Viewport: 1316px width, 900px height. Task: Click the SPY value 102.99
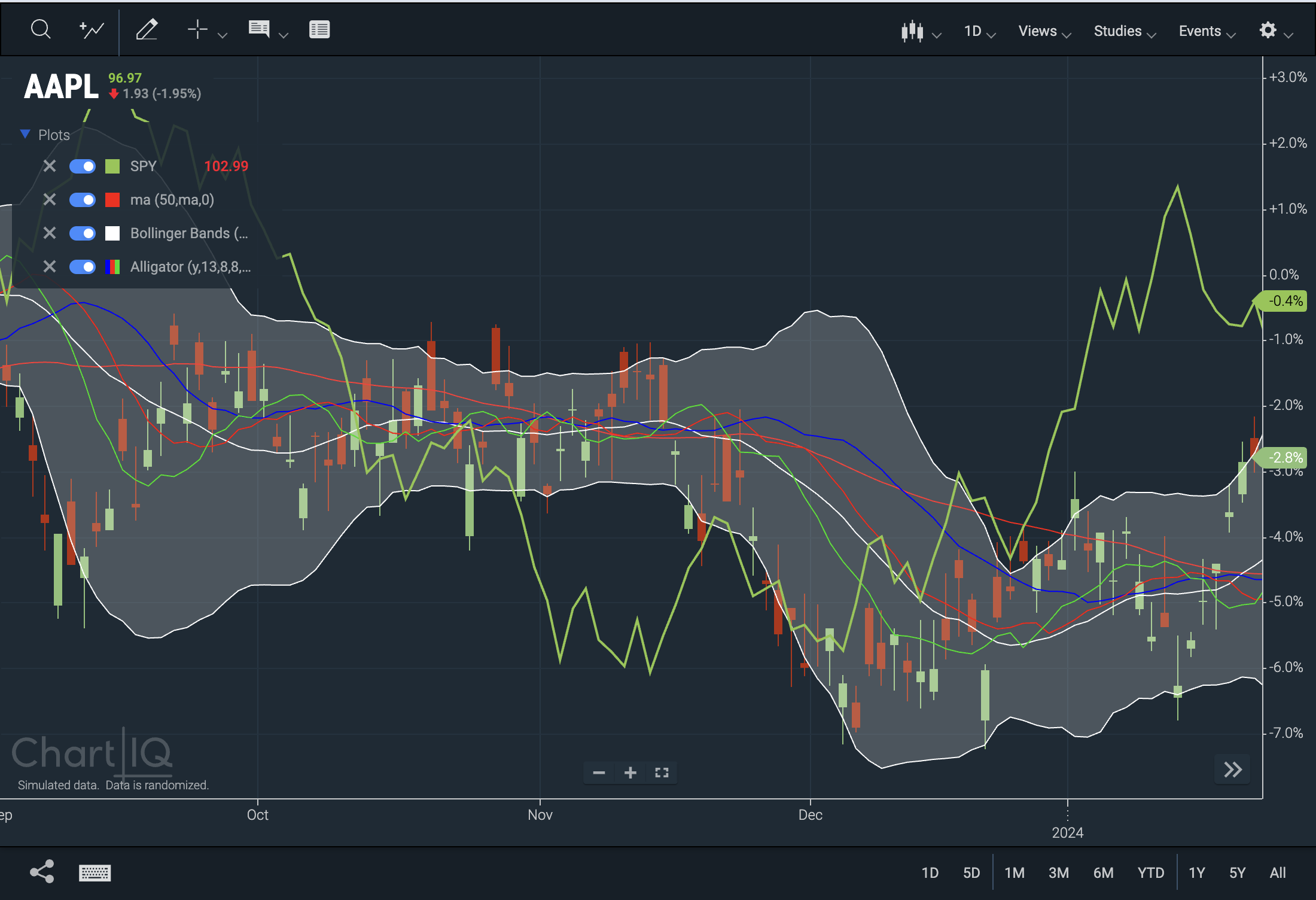[226, 166]
